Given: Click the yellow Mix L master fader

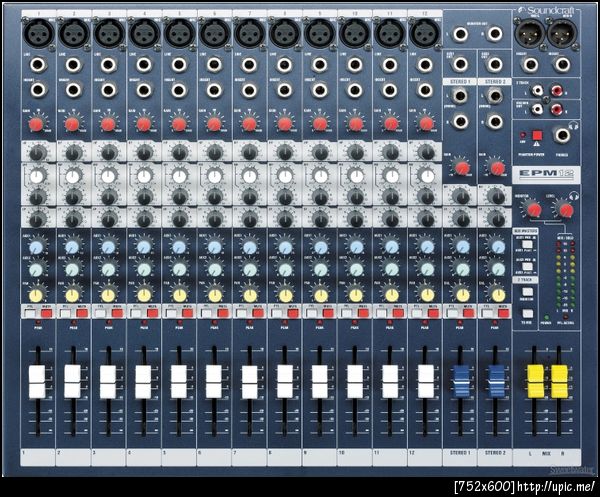Looking at the screenshot, I should [535, 381].
